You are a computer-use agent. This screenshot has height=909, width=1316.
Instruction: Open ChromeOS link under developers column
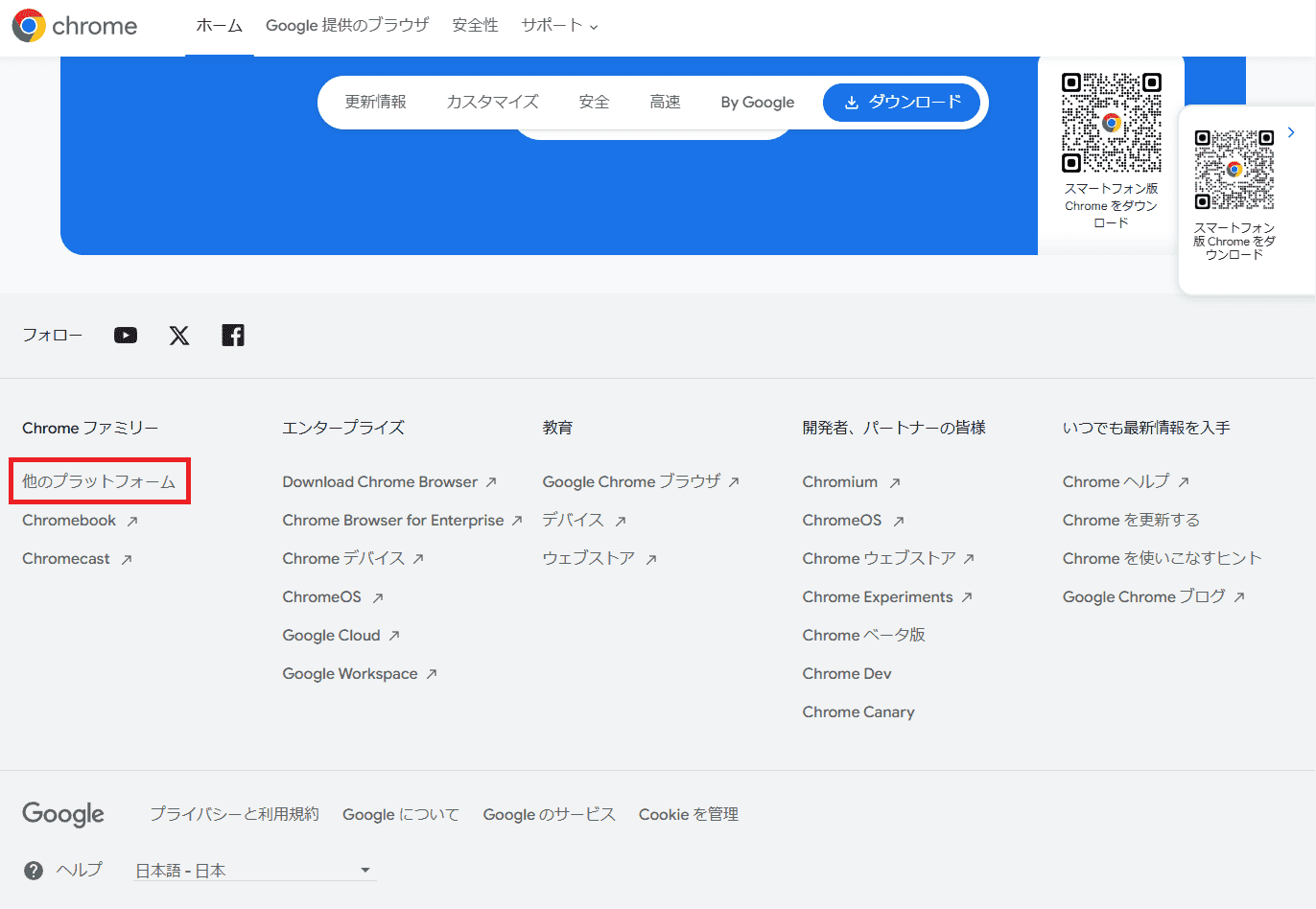tap(855, 521)
